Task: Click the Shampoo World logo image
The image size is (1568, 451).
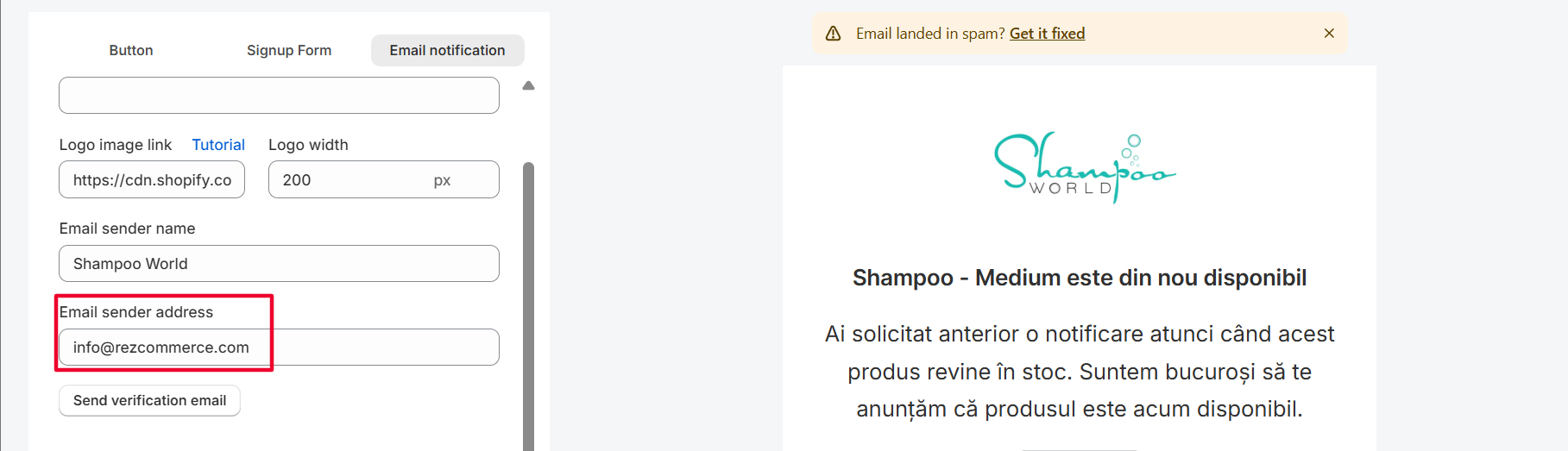Action: pyautogui.click(x=1084, y=167)
